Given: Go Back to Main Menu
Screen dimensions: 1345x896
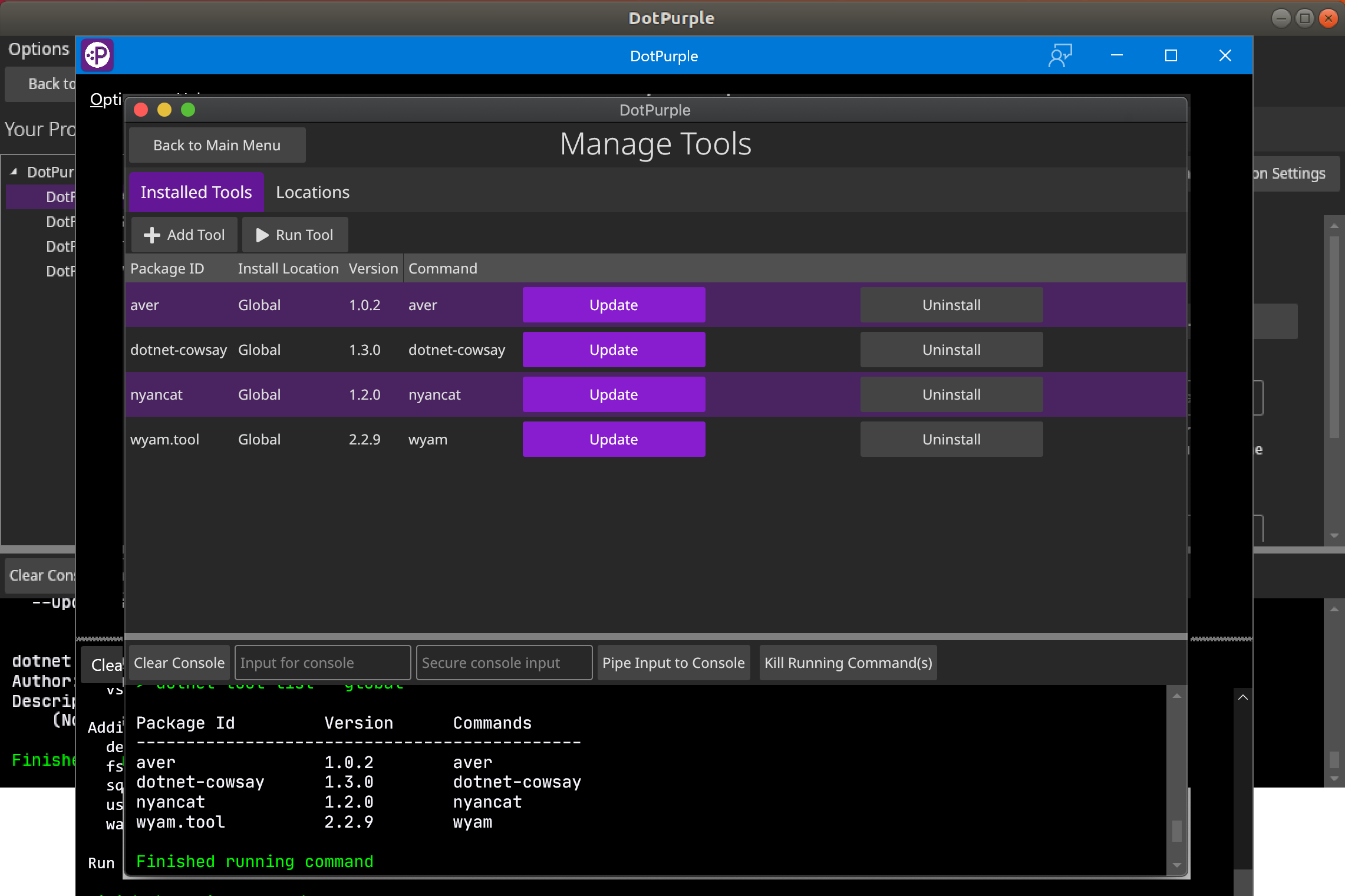Looking at the screenshot, I should click(x=217, y=145).
